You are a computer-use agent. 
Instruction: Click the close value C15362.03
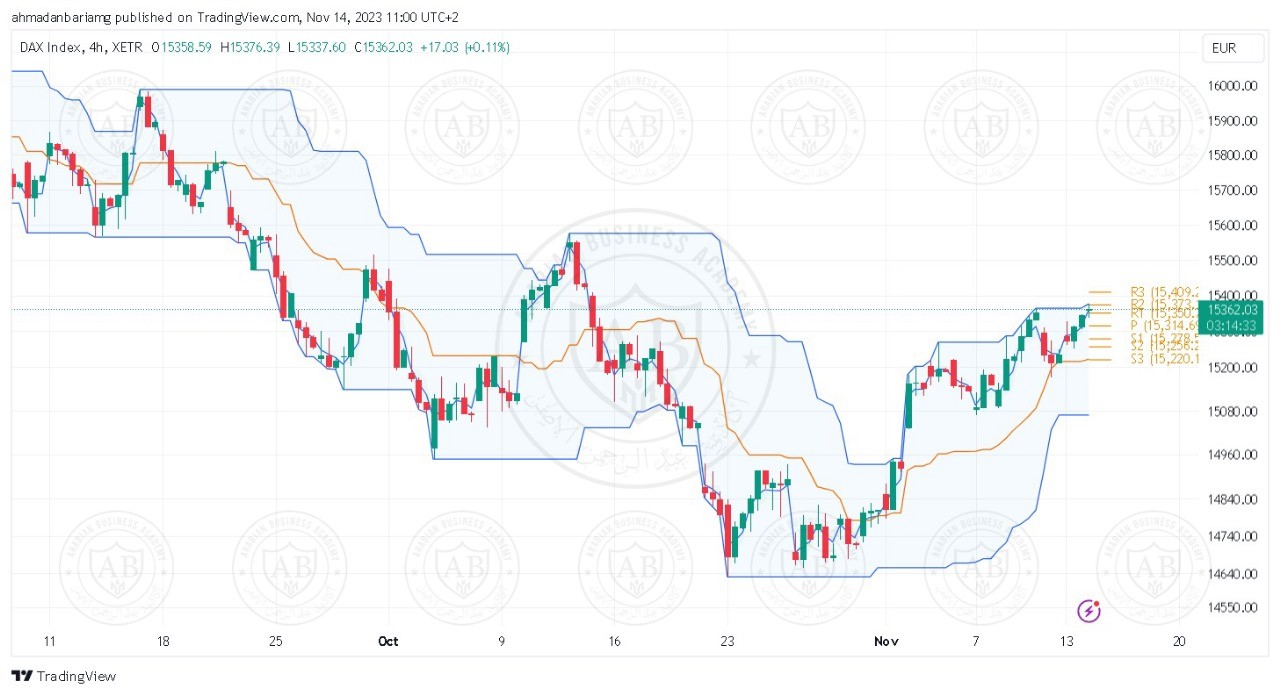pyautogui.click(x=384, y=46)
